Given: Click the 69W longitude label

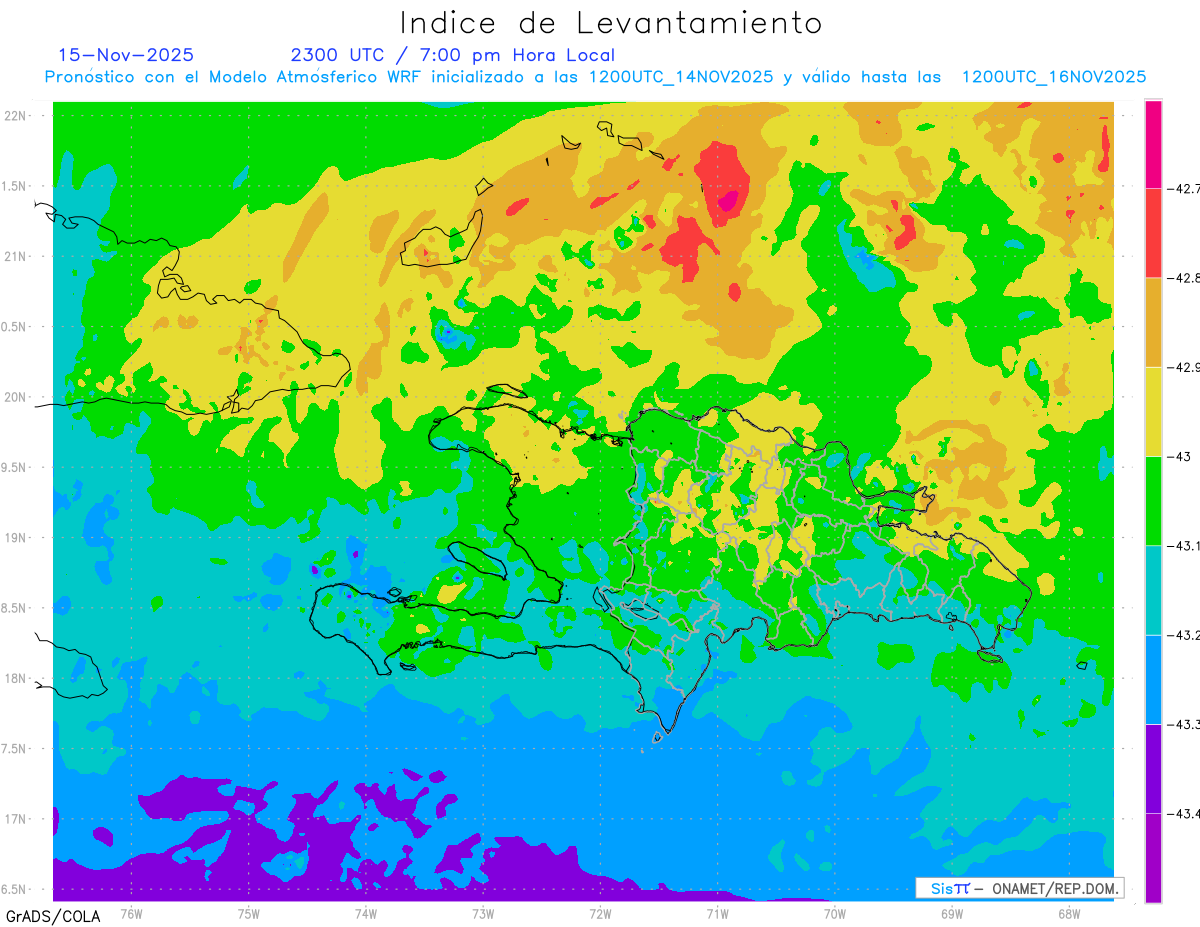Looking at the screenshot, I should 951,913.
